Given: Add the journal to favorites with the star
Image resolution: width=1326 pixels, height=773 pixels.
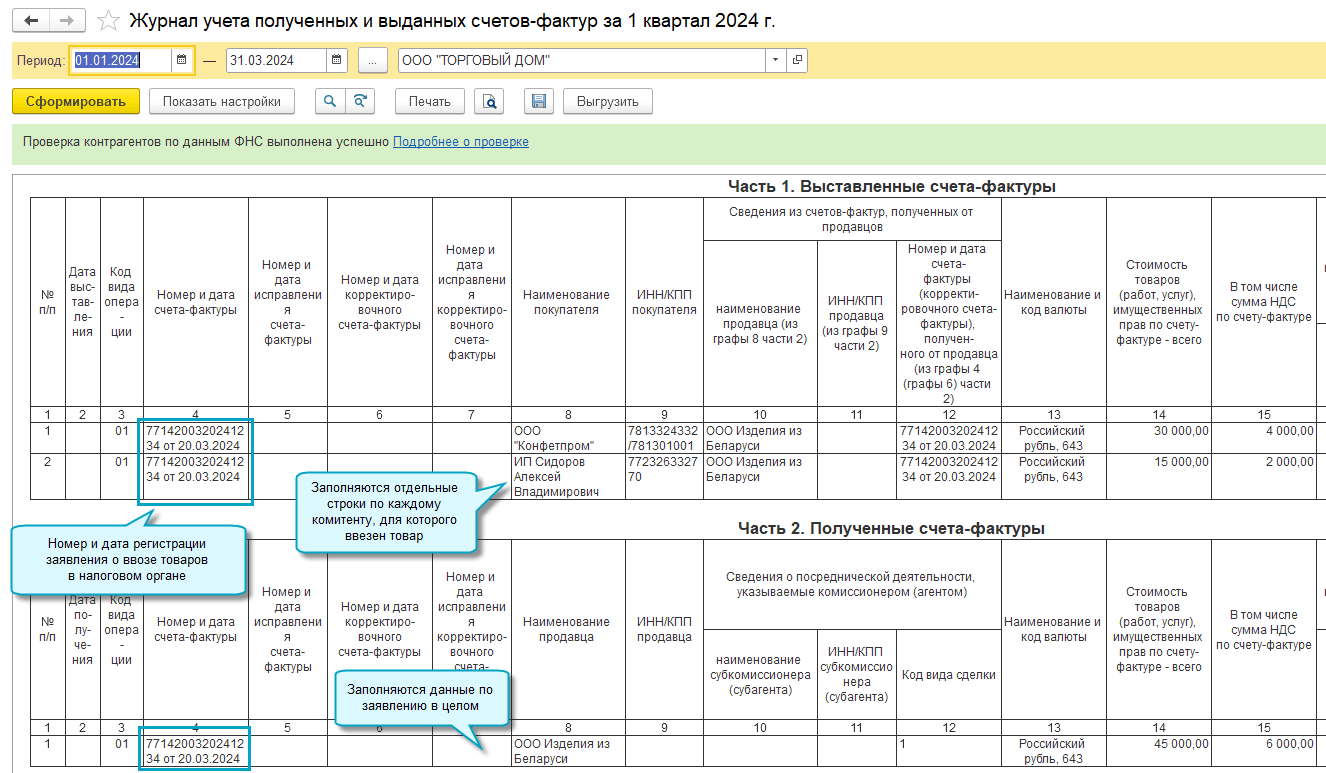Looking at the screenshot, I should click(x=109, y=21).
